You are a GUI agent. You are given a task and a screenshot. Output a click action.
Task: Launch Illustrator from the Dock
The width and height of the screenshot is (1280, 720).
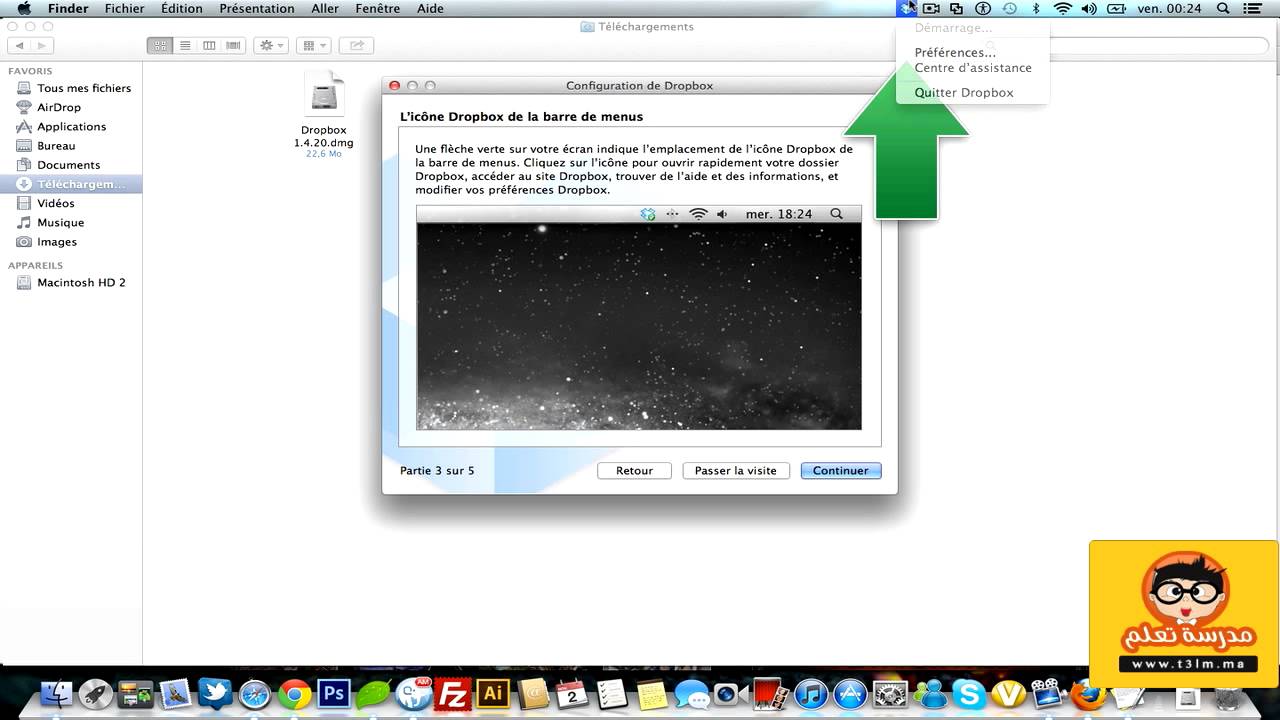coord(491,693)
